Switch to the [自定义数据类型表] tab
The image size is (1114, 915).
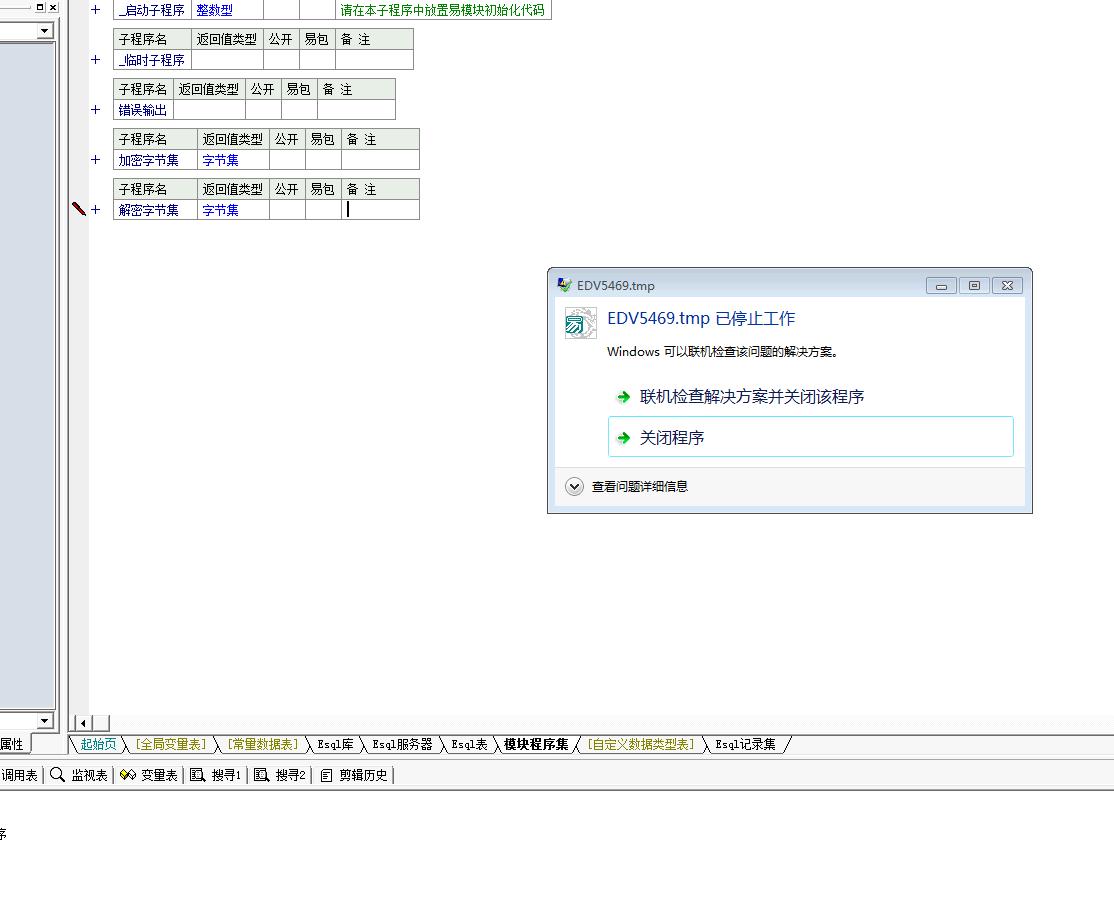point(641,744)
